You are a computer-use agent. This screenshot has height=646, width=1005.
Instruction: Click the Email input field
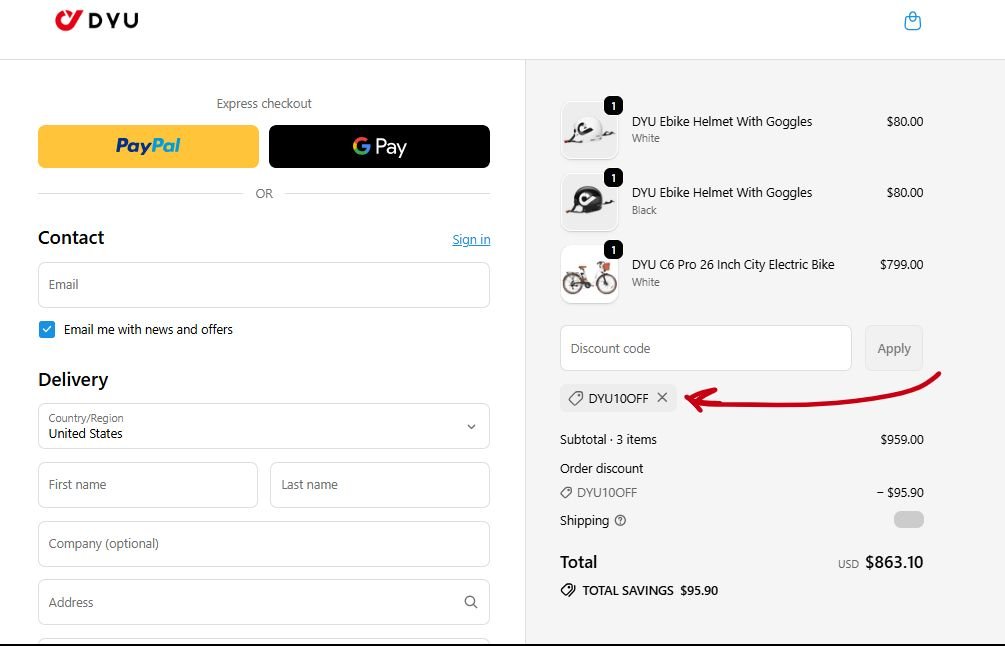click(x=263, y=285)
